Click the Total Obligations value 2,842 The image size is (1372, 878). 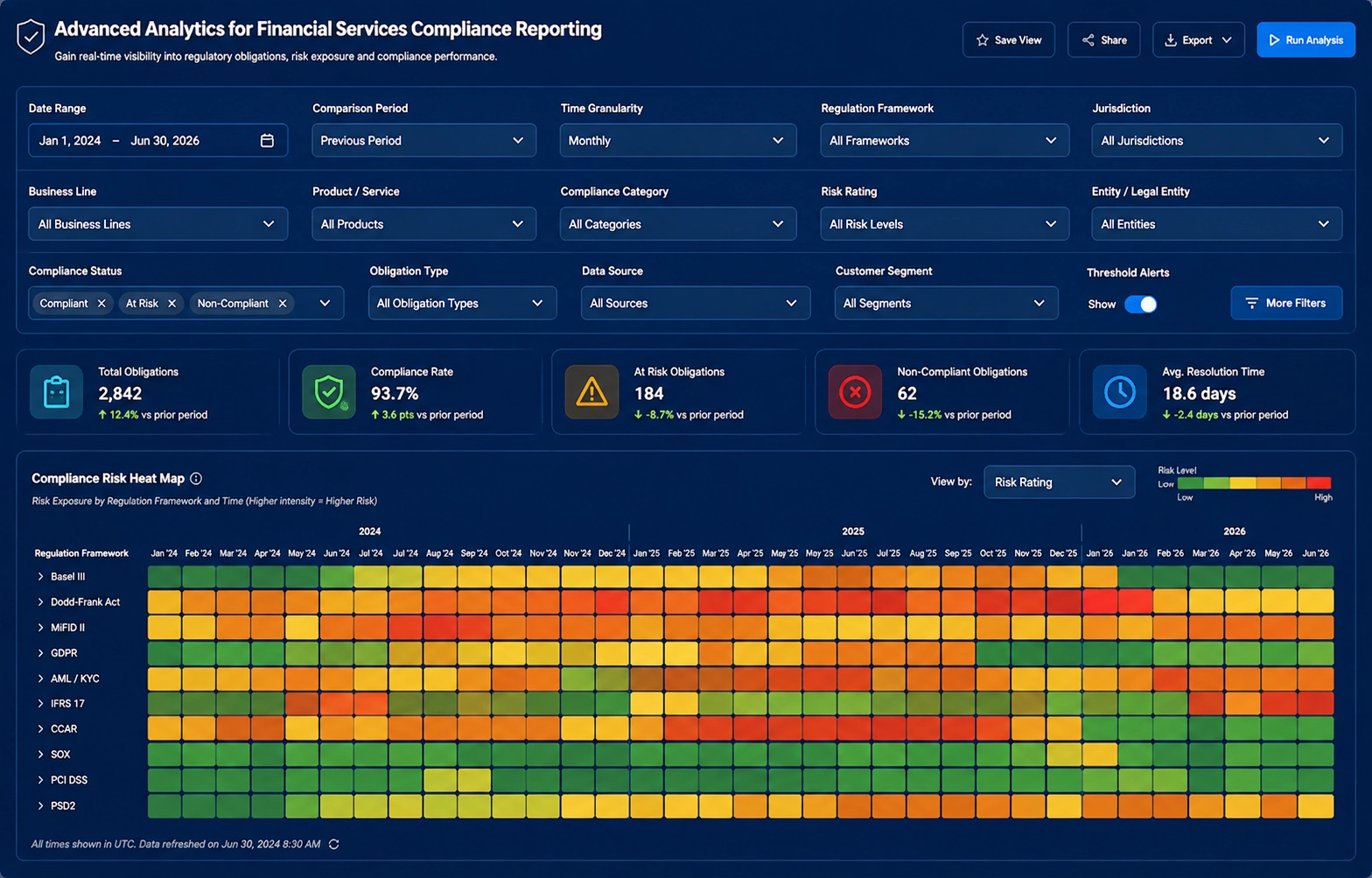pyautogui.click(x=120, y=394)
